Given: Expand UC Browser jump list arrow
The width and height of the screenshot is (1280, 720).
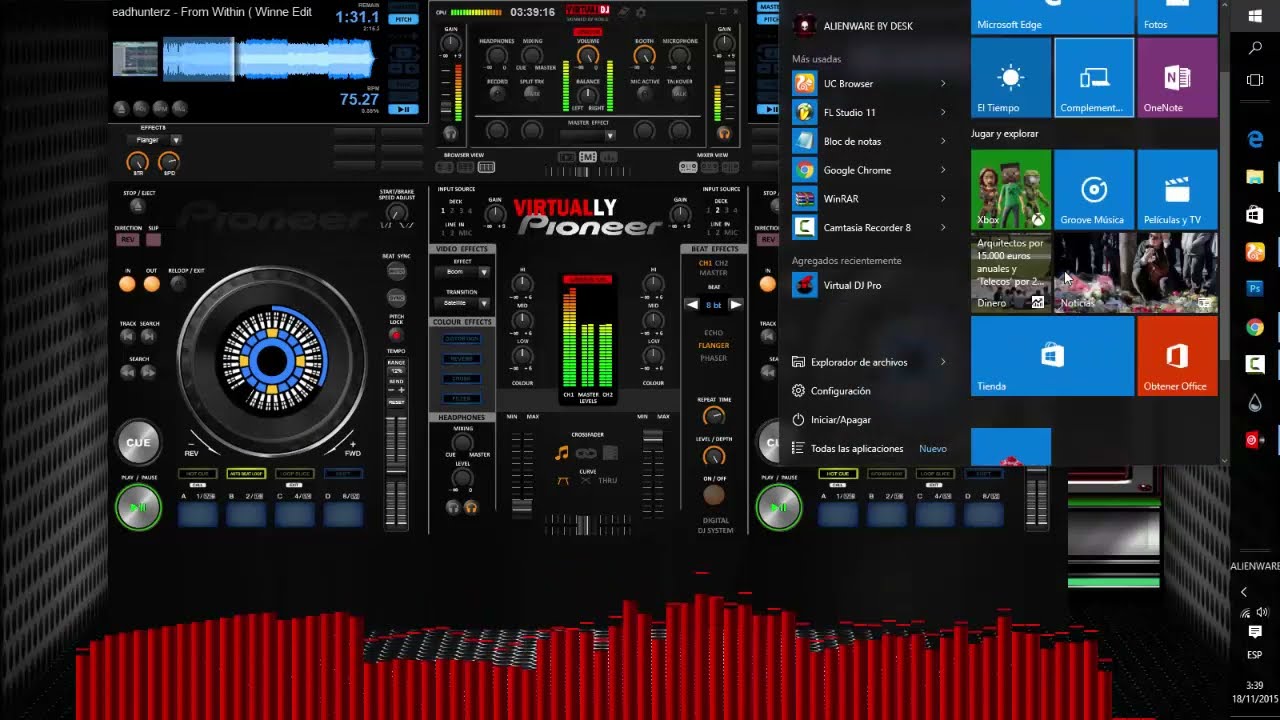Looking at the screenshot, I should 943,83.
